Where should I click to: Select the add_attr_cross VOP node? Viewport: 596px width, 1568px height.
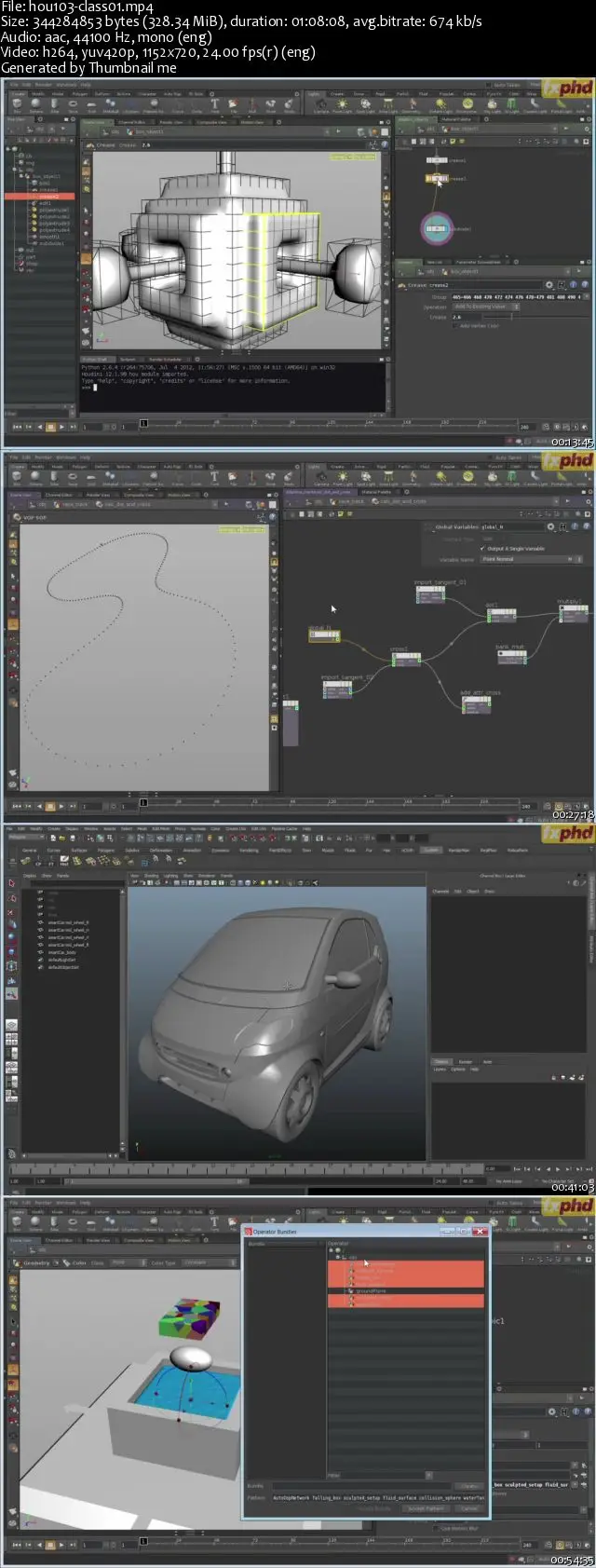tap(476, 702)
